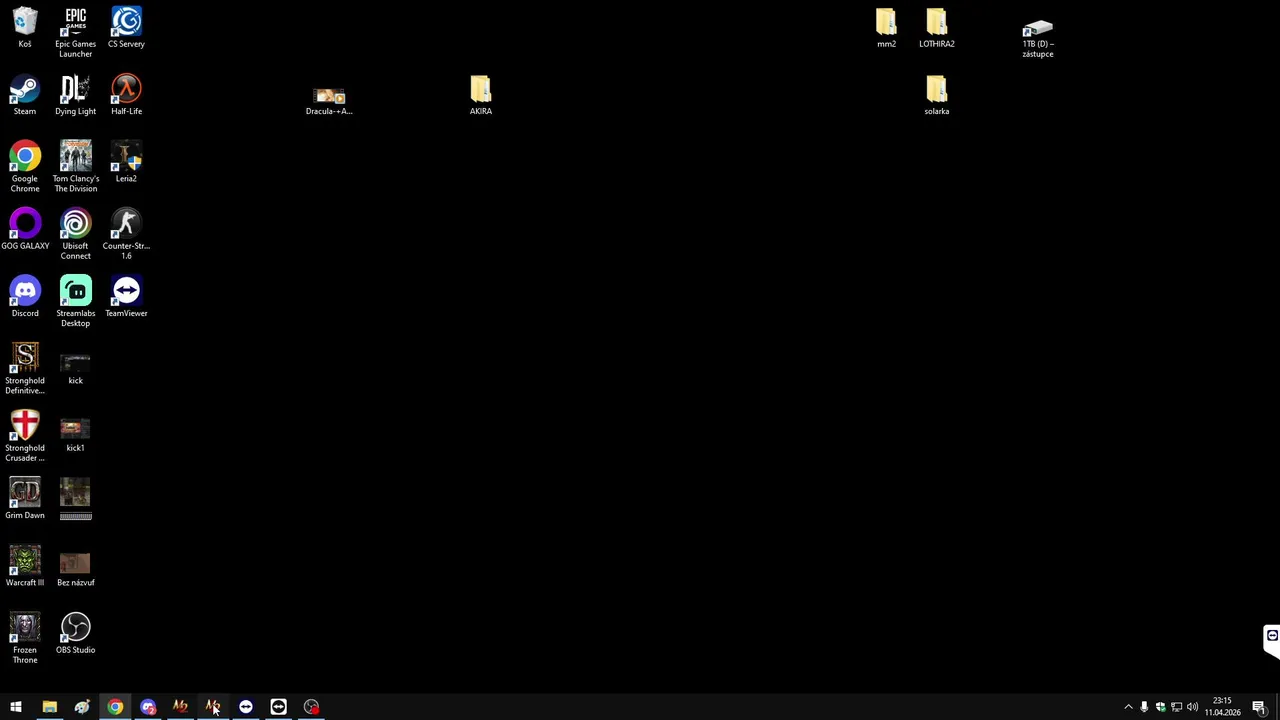Open Discord from the taskbar
The height and width of the screenshot is (720, 1280).
pos(148,707)
